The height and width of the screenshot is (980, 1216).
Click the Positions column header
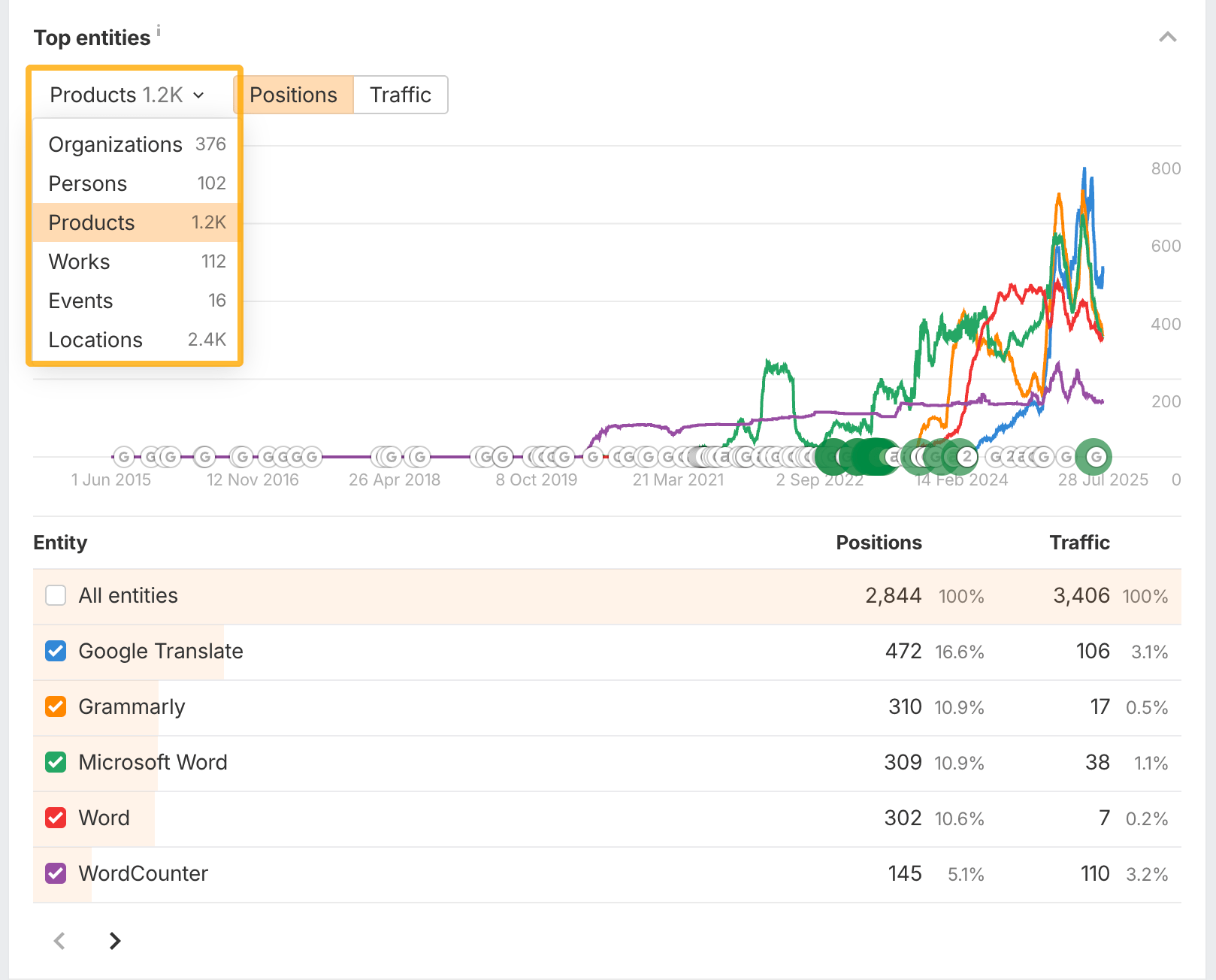pos(879,543)
